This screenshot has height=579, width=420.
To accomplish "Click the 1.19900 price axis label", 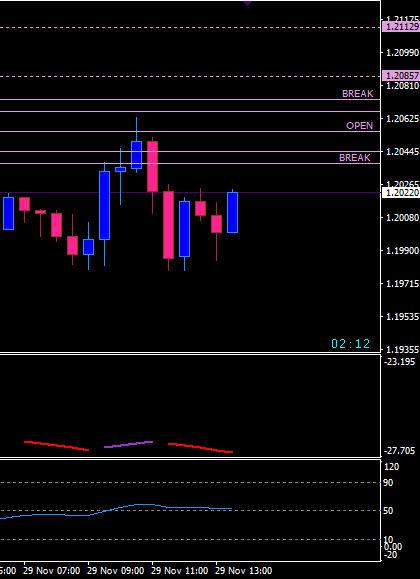I will click(402, 251).
